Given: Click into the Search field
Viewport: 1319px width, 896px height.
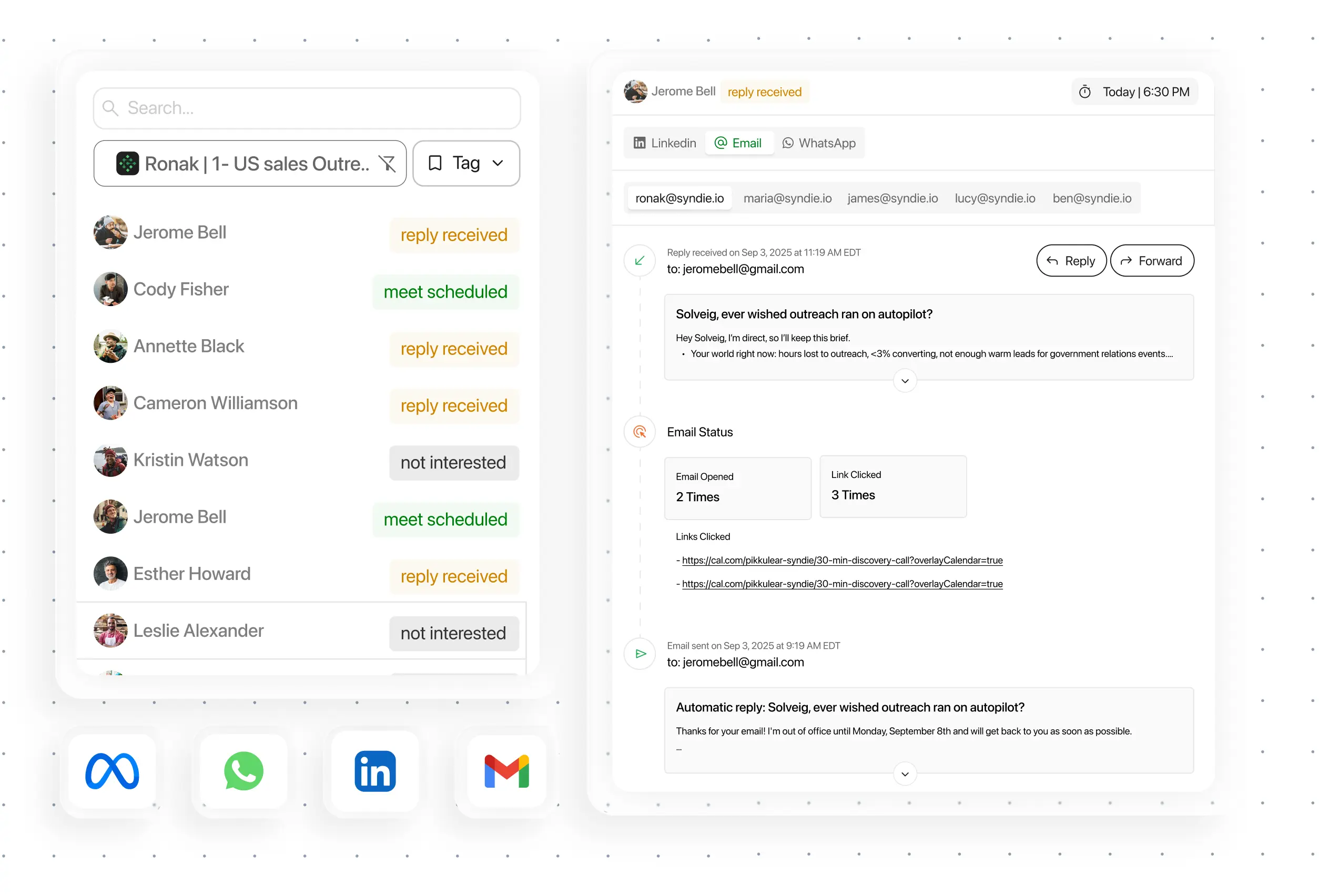Looking at the screenshot, I should [x=307, y=108].
